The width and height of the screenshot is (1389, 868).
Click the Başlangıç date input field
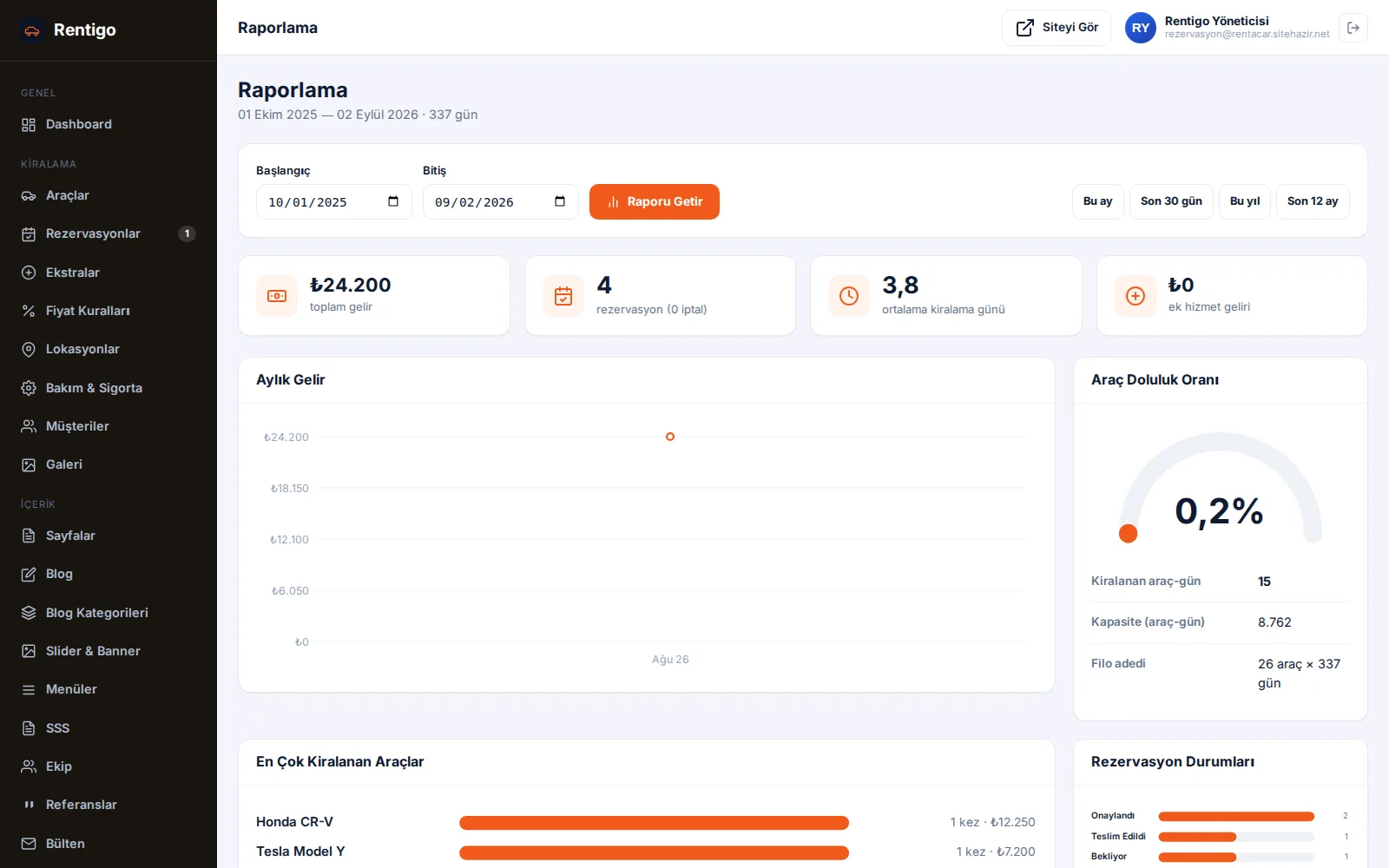click(x=334, y=202)
